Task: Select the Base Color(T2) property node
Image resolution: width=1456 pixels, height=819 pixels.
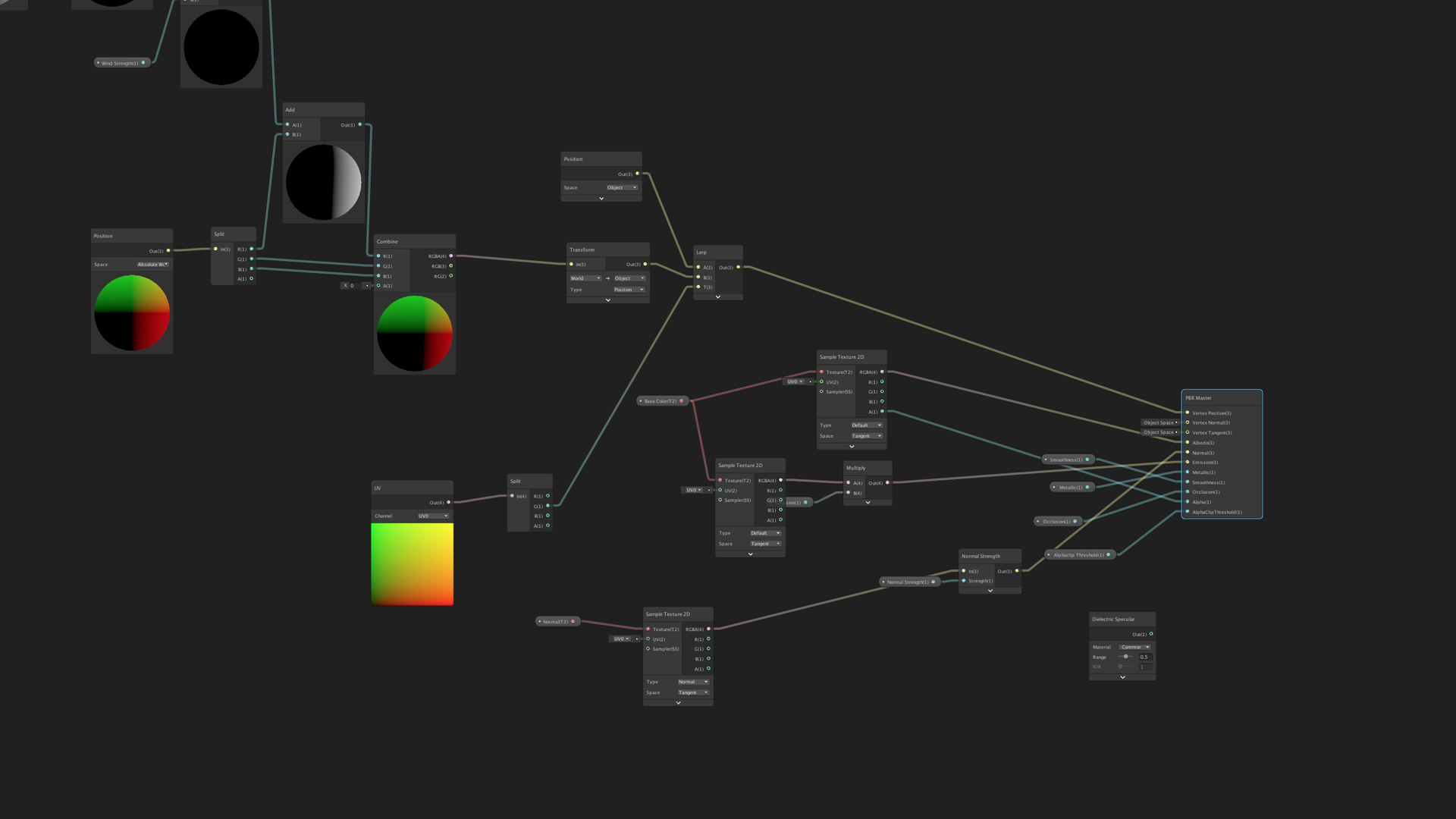Action: click(x=661, y=401)
